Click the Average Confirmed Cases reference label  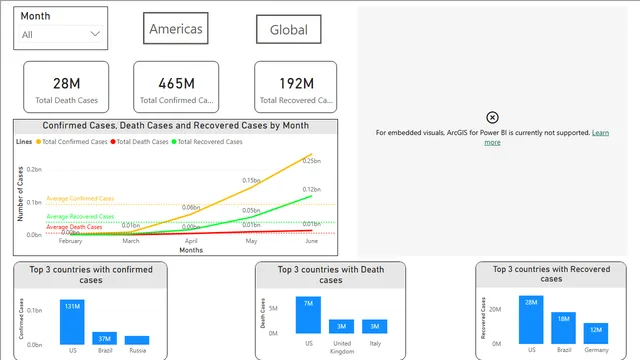(80, 198)
